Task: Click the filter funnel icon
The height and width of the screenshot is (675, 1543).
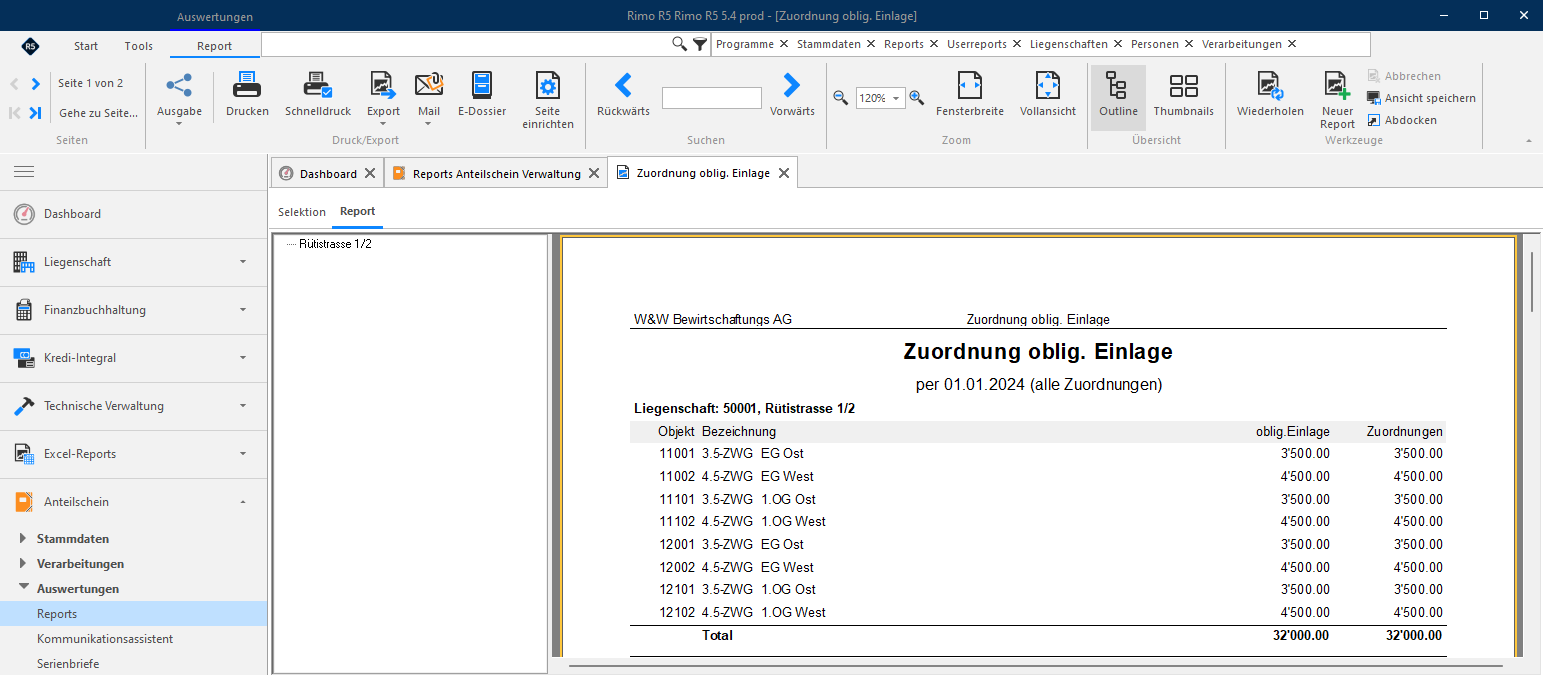Action: coord(700,44)
